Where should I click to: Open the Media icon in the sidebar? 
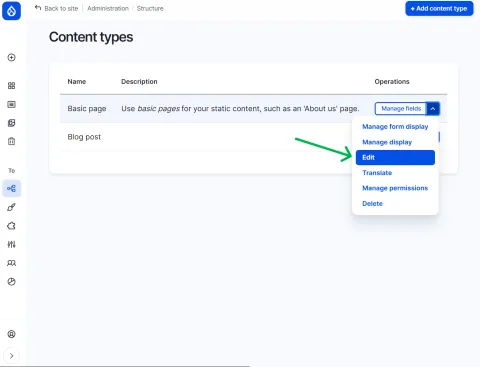(x=11, y=123)
